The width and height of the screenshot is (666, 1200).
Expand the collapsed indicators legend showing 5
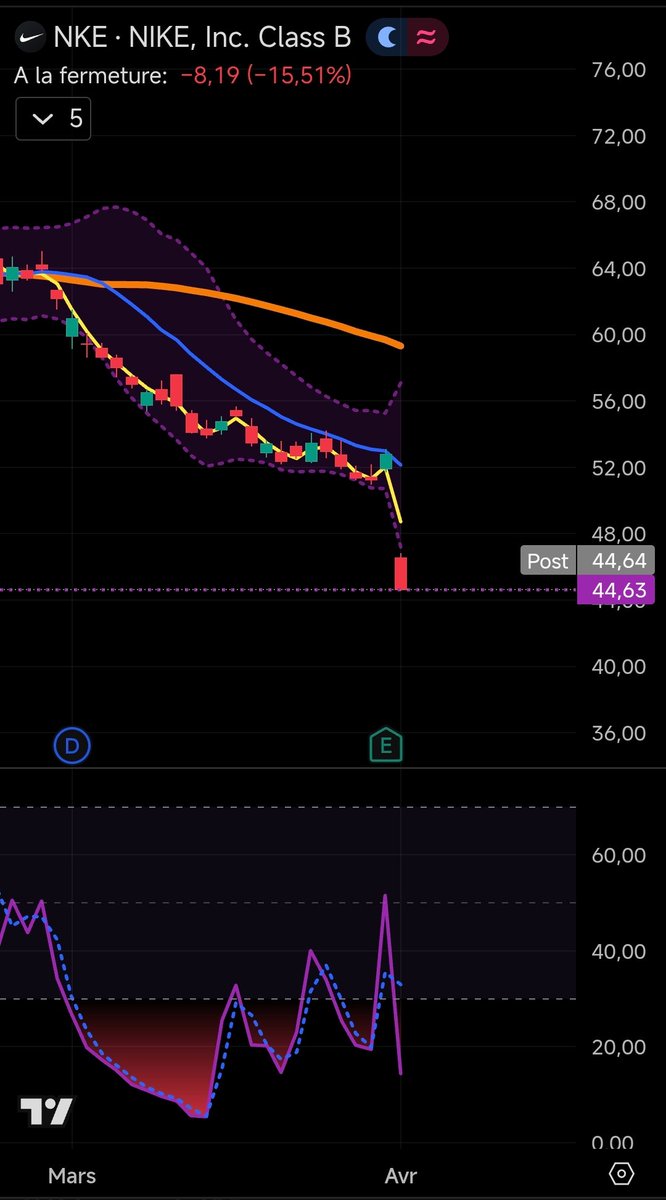click(53, 119)
